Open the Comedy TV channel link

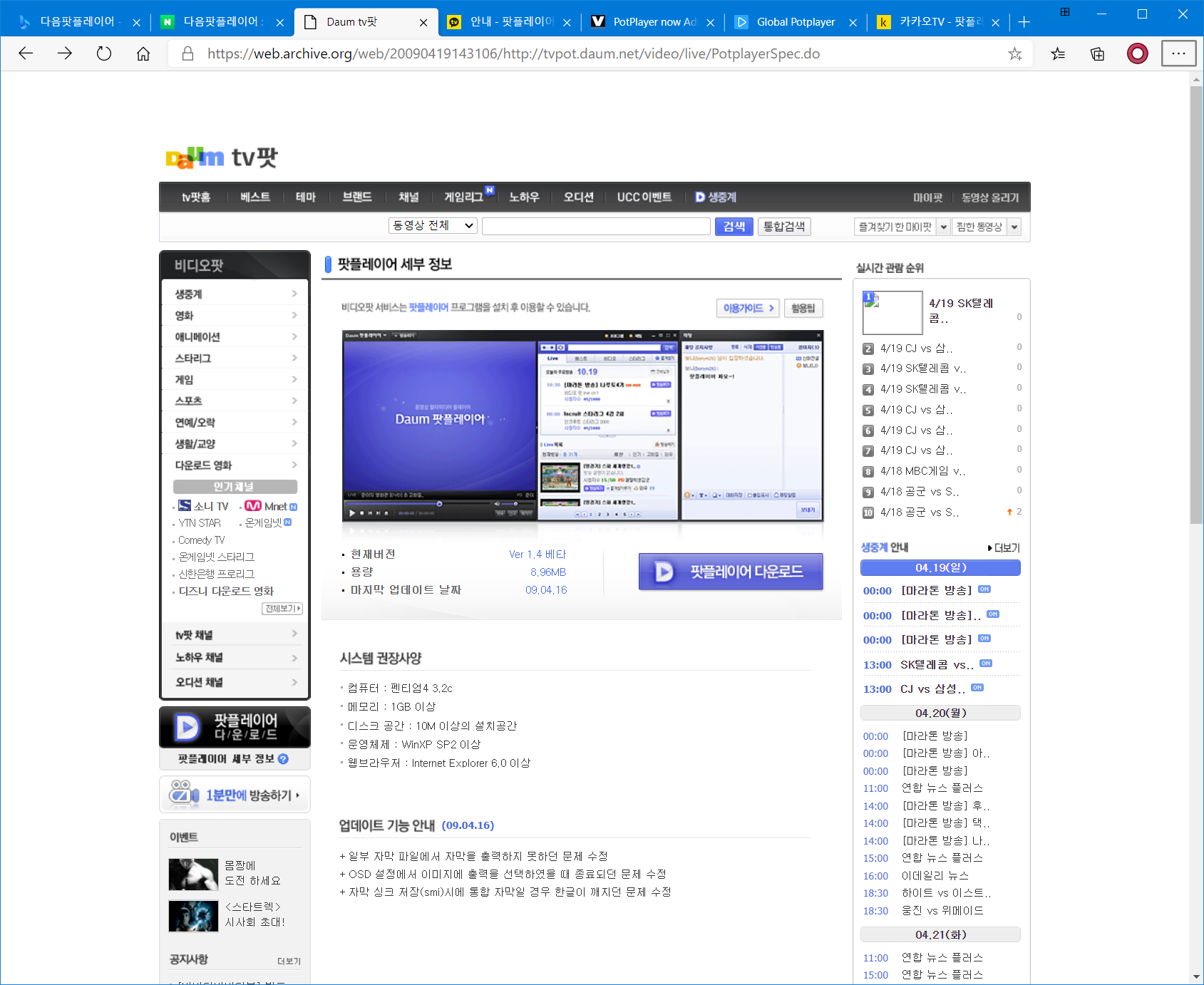pos(202,540)
